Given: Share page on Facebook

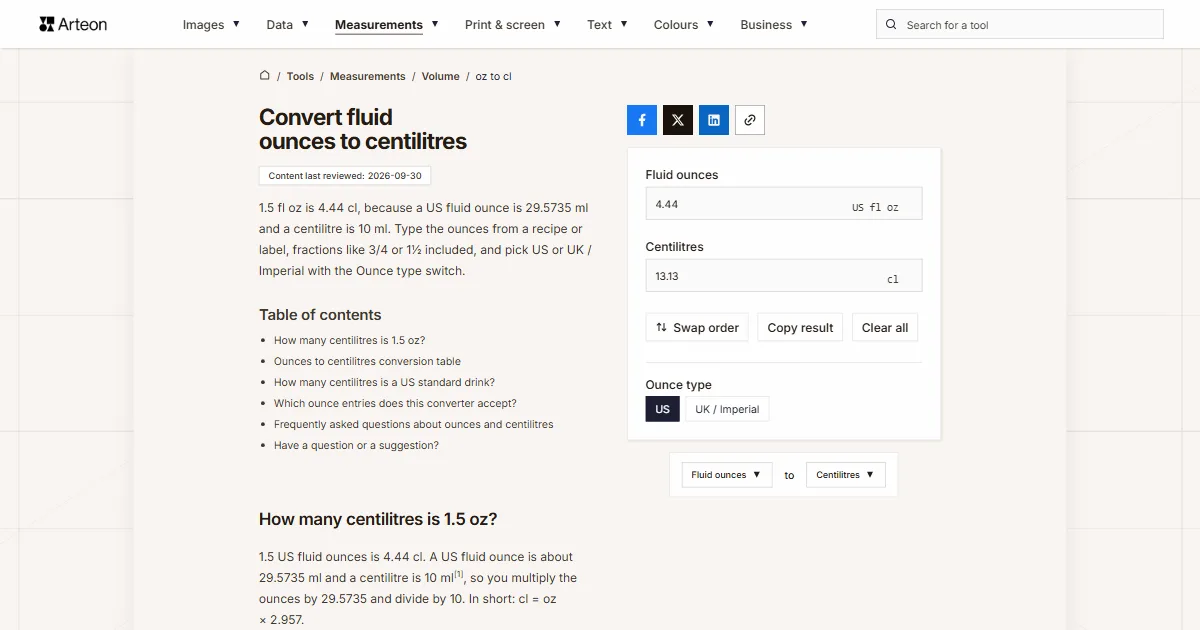Looking at the screenshot, I should [642, 120].
